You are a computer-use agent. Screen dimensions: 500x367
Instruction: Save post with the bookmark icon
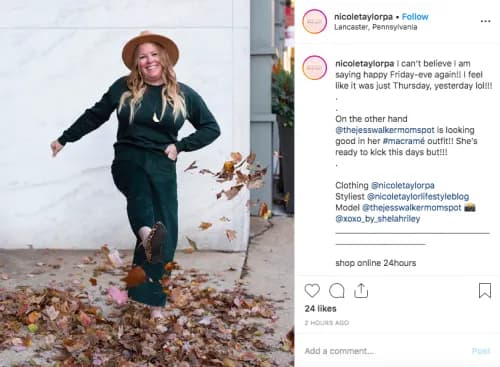tap(485, 290)
